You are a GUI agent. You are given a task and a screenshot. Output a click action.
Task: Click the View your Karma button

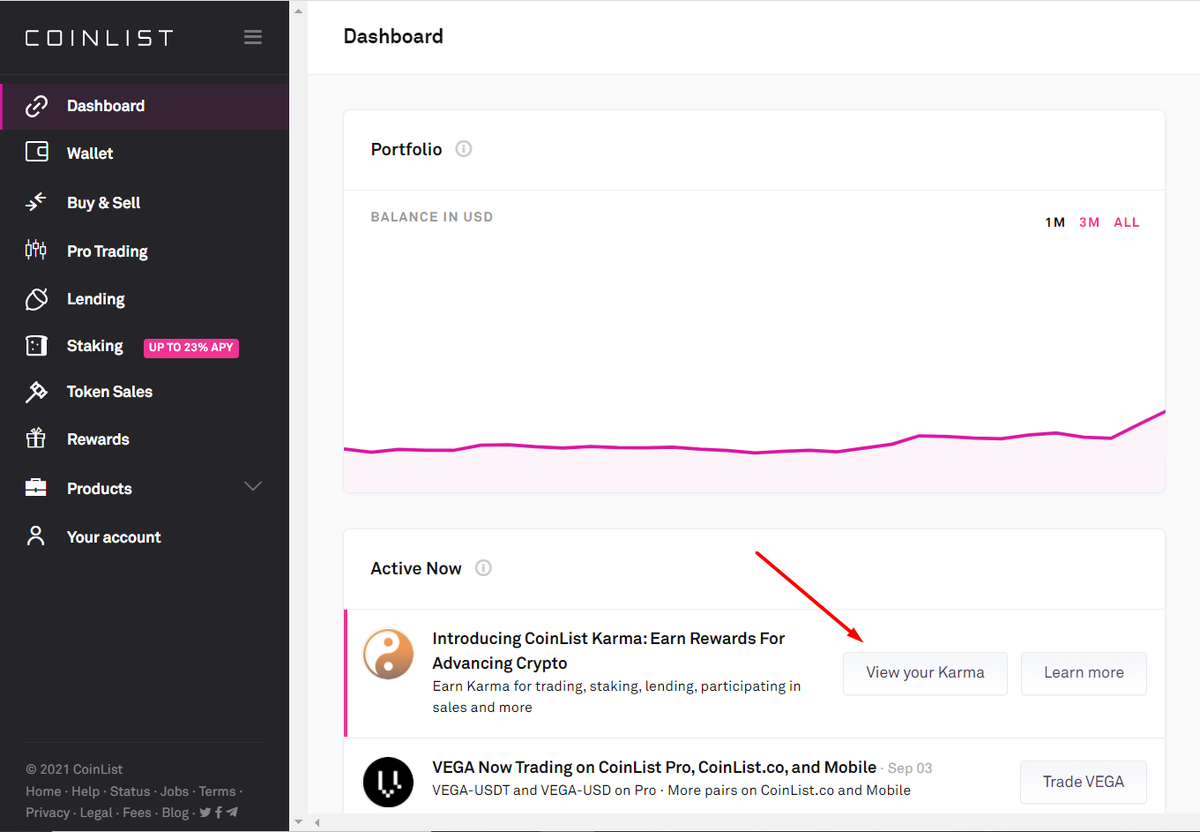tap(925, 673)
